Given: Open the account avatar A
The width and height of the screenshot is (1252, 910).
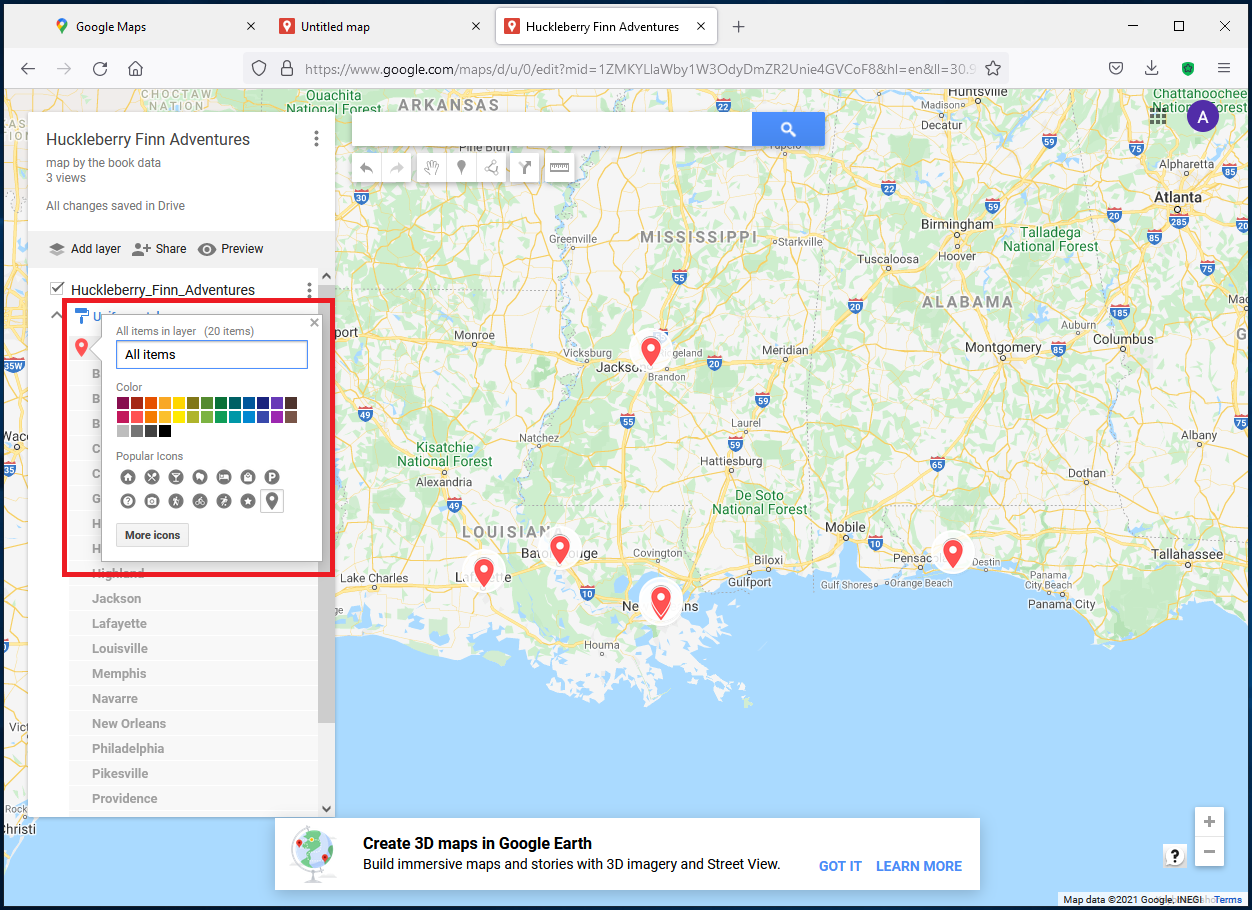Looking at the screenshot, I should click(x=1203, y=117).
